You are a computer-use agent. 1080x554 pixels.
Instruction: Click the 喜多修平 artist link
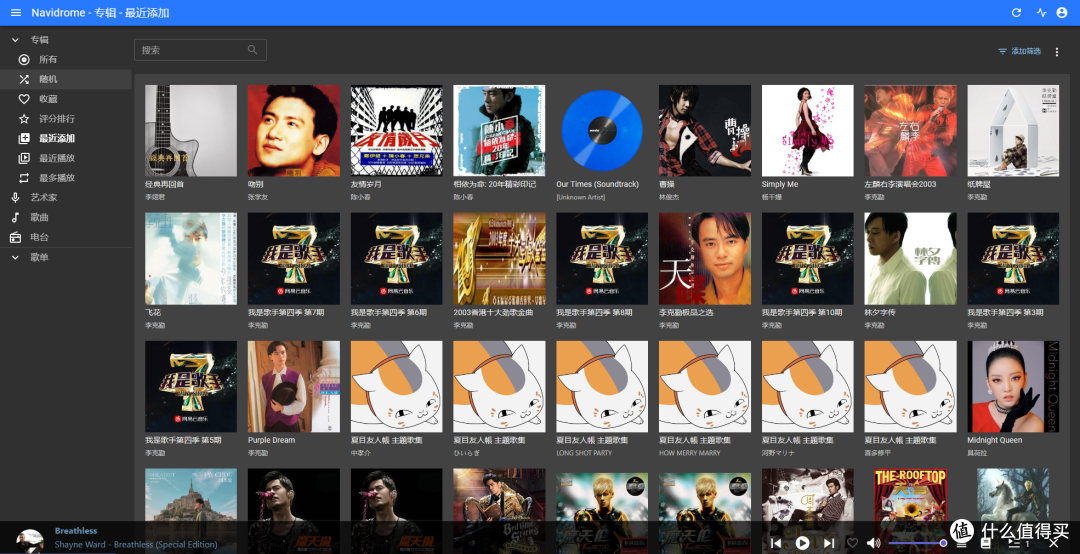pos(878,453)
